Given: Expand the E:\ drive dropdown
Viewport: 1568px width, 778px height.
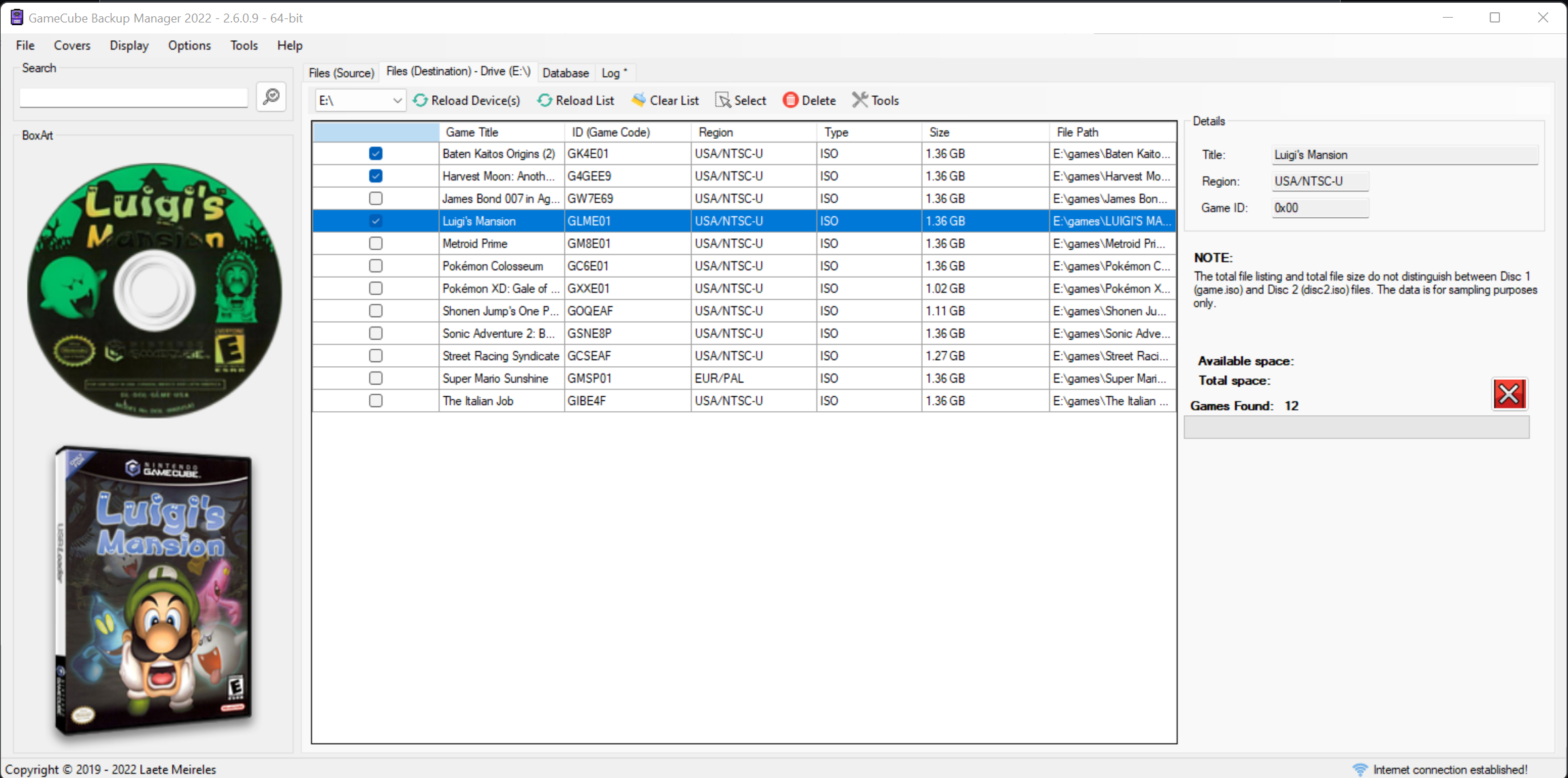Looking at the screenshot, I should coord(397,101).
